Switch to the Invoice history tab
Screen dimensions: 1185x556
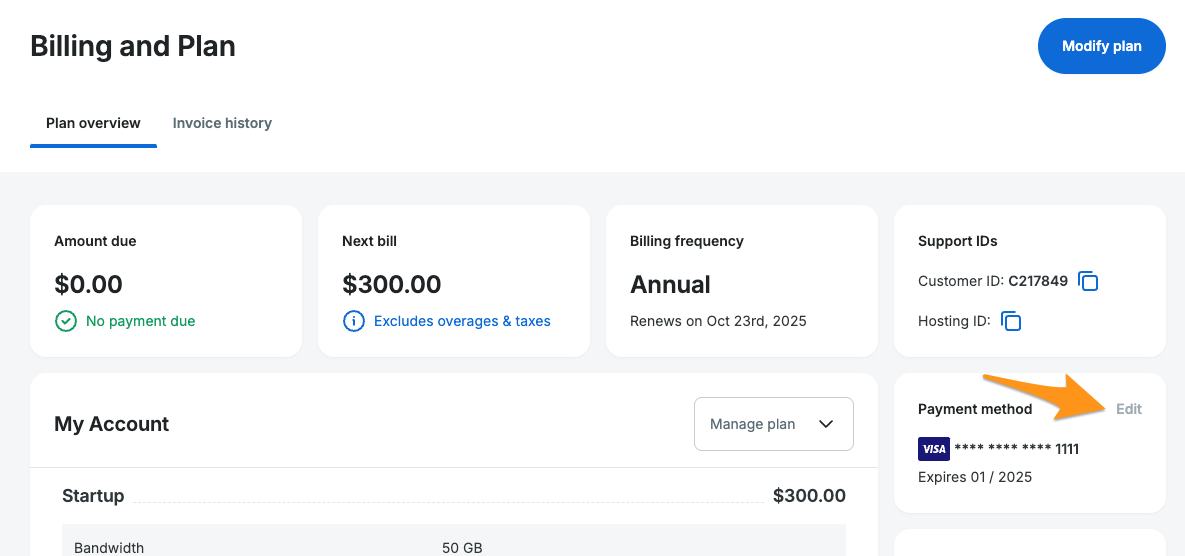[222, 123]
